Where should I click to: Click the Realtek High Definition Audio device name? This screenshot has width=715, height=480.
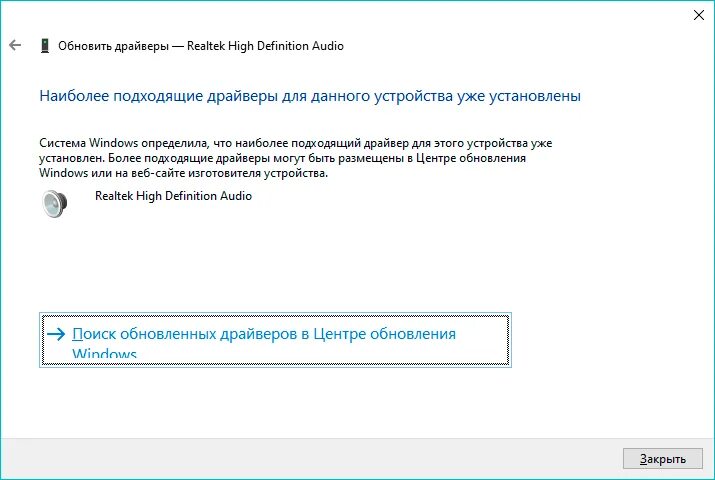[173, 196]
